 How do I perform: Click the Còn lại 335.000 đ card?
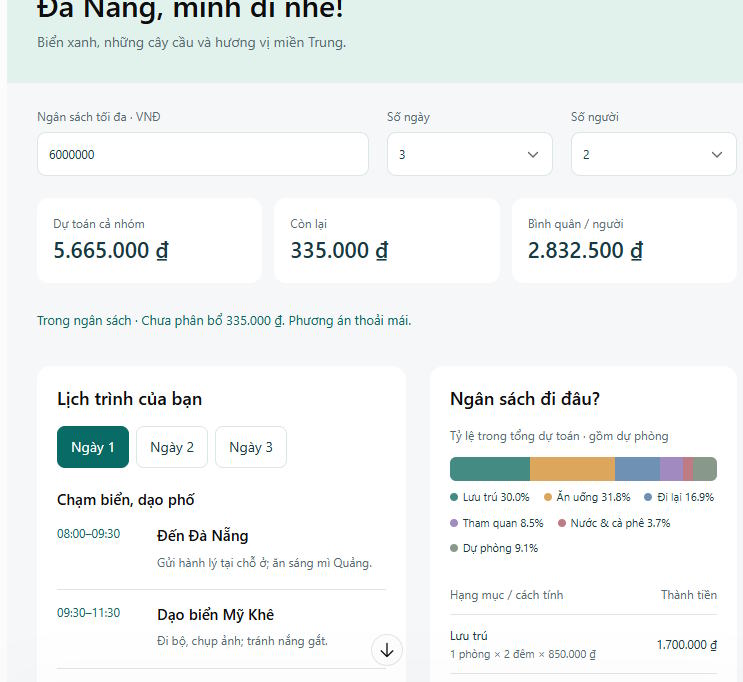click(387, 241)
